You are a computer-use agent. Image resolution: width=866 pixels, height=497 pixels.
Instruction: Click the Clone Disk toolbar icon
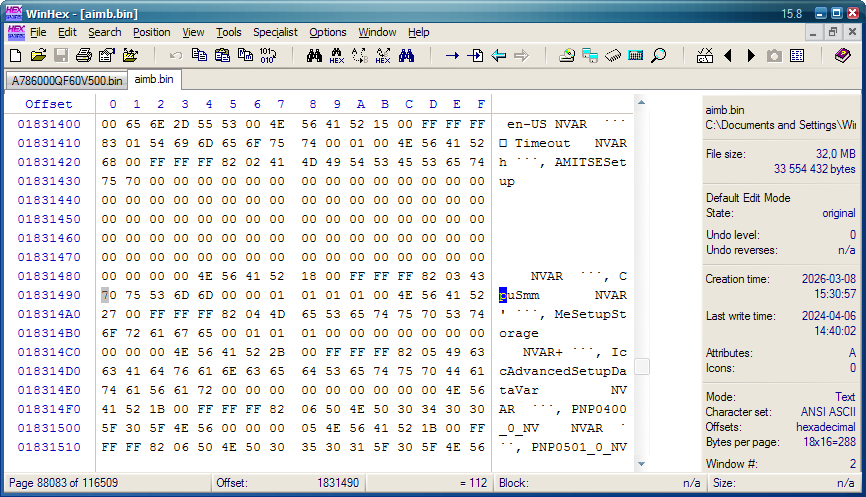pyautogui.click(x=590, y=55)
